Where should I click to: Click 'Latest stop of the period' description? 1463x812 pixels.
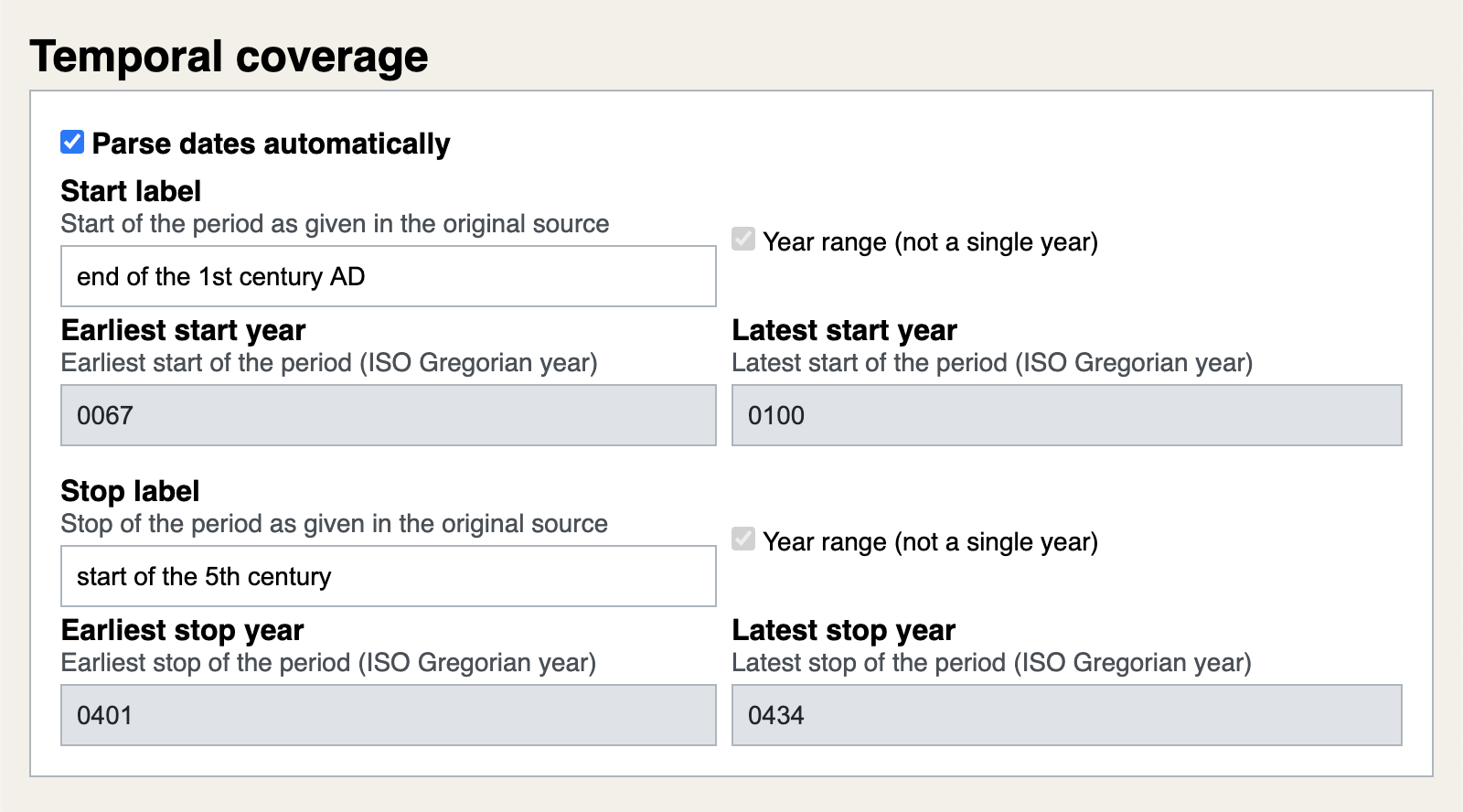coord(991,663)
